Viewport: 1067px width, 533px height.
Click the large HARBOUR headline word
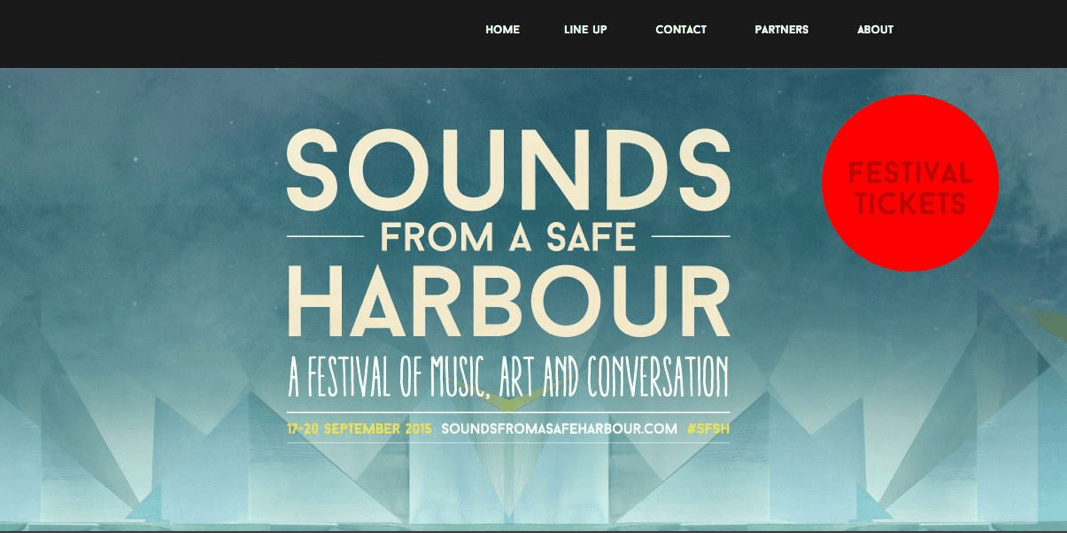pyautogui.click(x=508, y=302)
